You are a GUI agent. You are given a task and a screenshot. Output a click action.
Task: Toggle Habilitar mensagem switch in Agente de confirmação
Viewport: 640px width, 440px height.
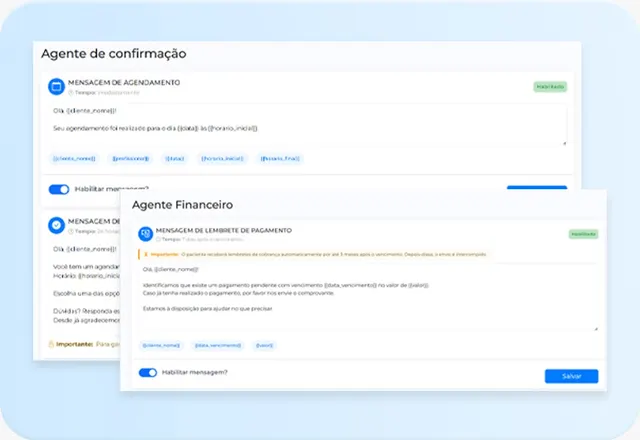(59, 189)
